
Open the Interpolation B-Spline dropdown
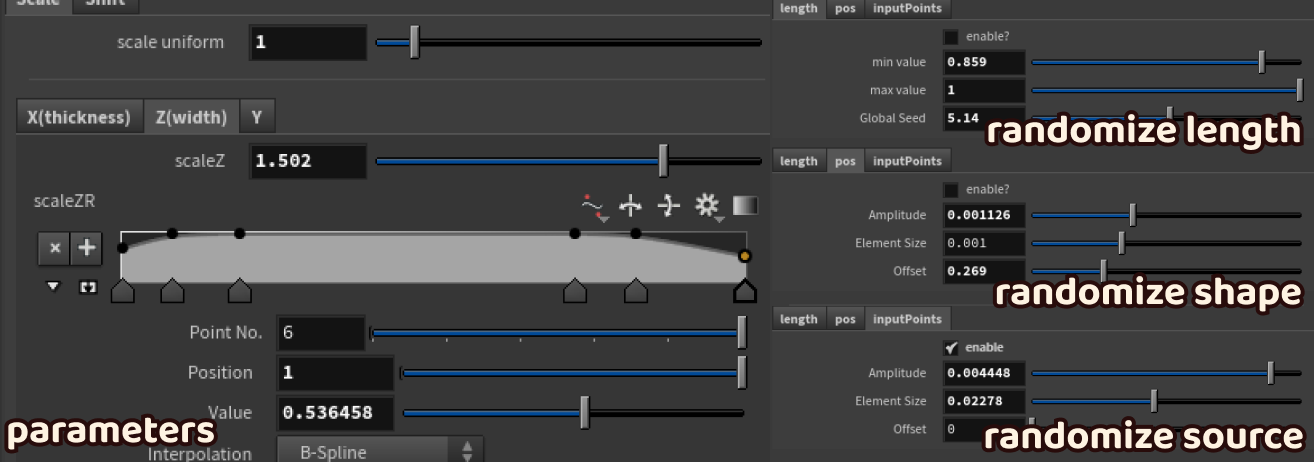[x=379, y=451]
